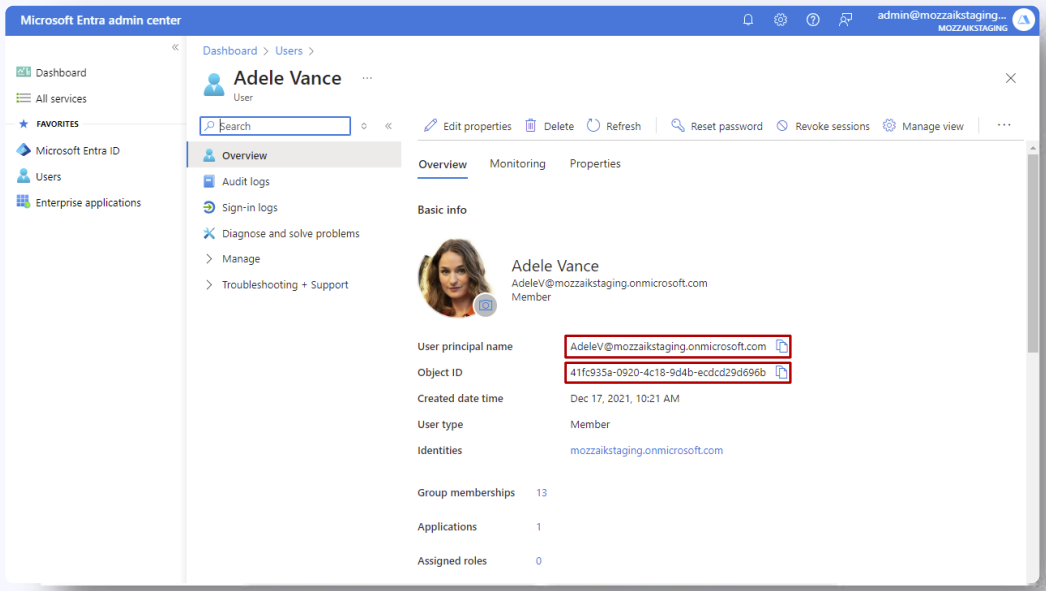This screenshot has width=1046, height=591.
Task: Open the Applications count 1
Action: [538, 526]
